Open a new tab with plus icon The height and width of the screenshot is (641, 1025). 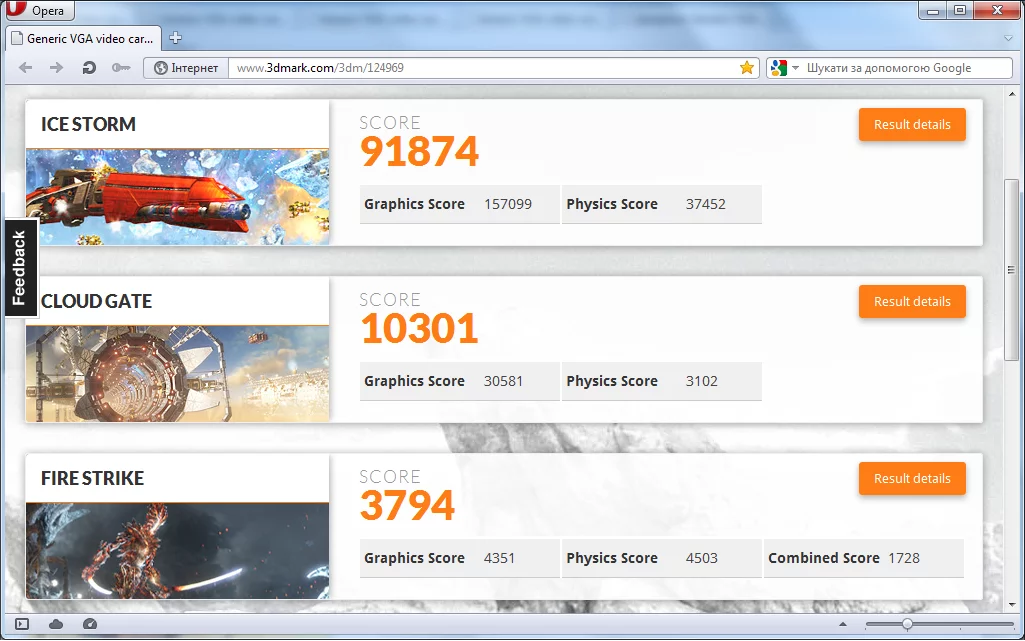click(175, 38)
